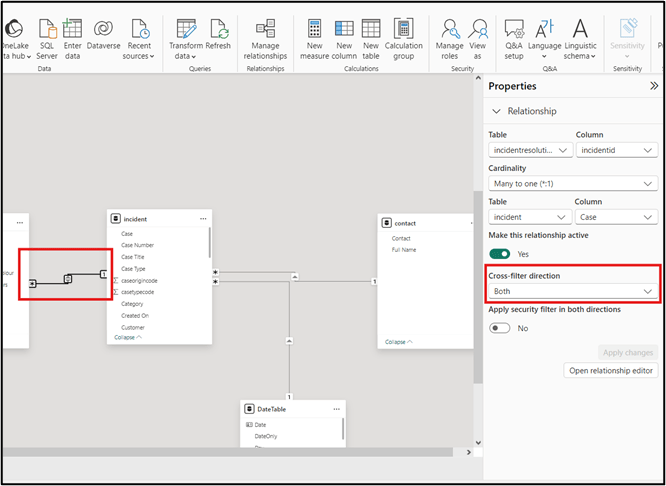This screenshot has height=486, width=666.
Task: Expand the Transform data dropdown
Action: (x=185, y=57)
